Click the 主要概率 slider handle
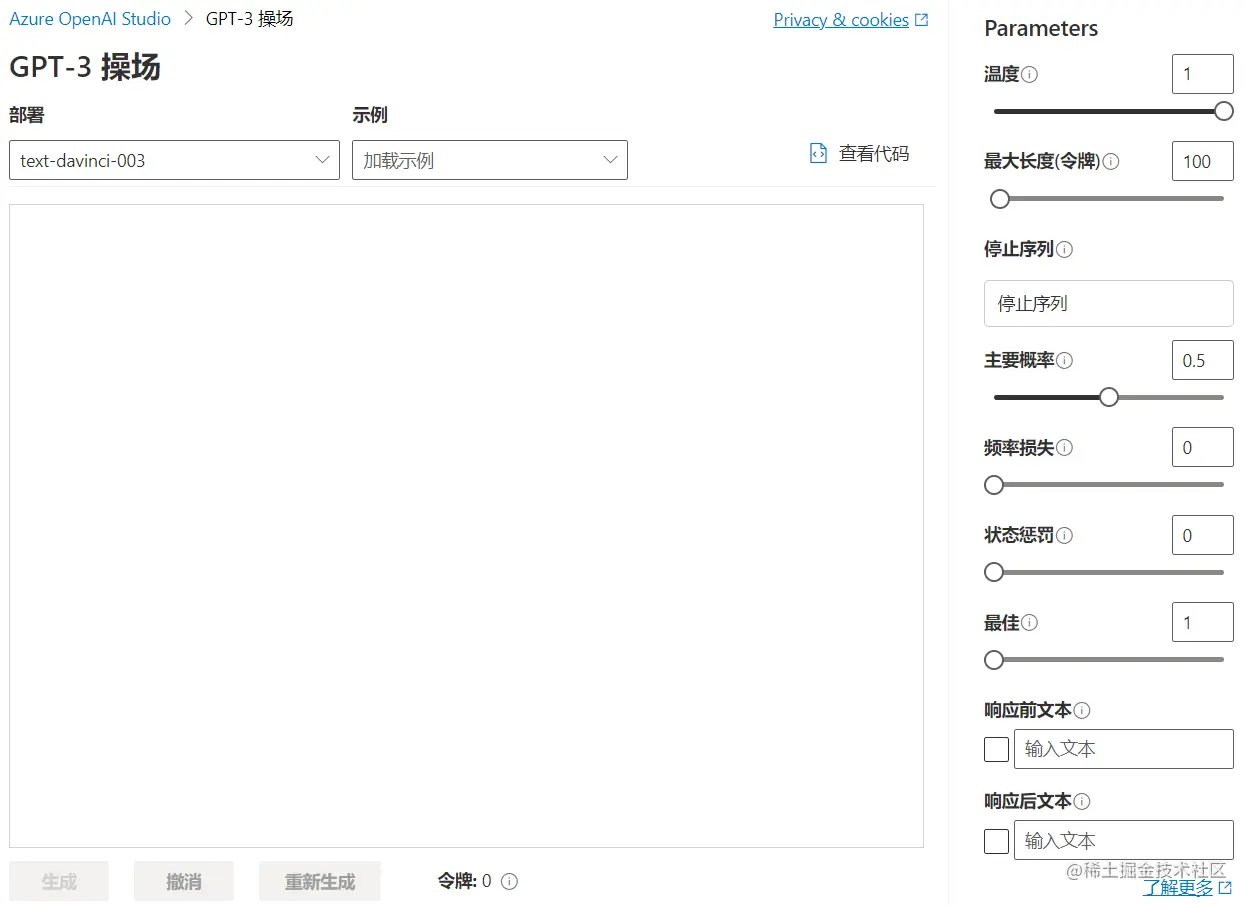Viewport: 1251px width, 905px height. coord(1109,397)
